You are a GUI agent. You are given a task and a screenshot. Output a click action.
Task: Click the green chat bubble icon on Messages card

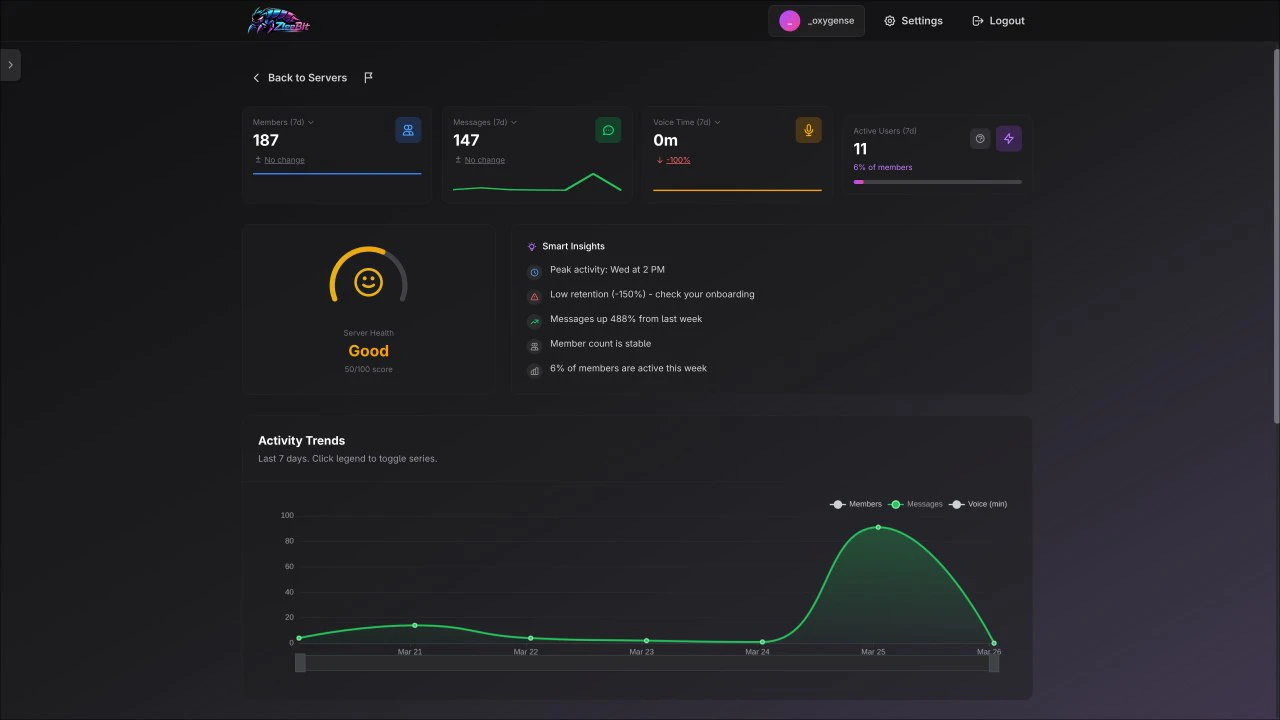(x=608, y=129)
